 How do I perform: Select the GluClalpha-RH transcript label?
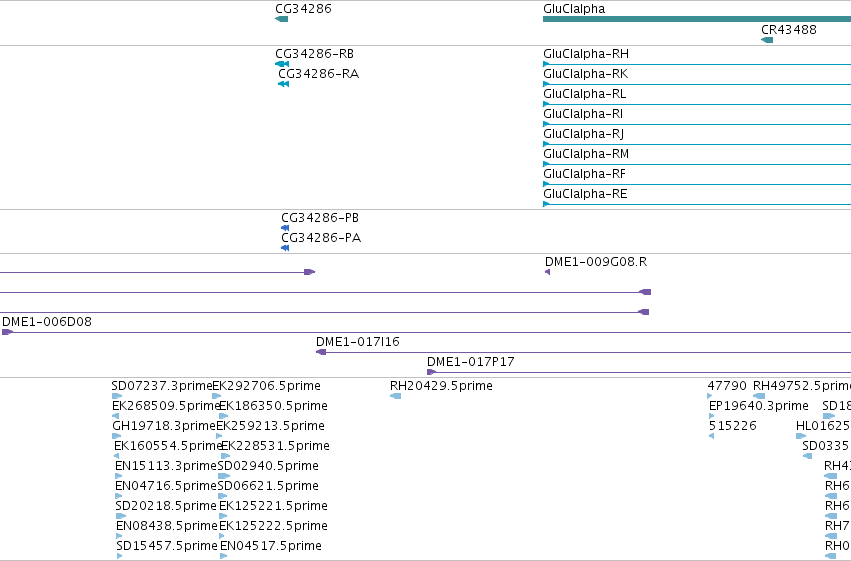(x=586, y=54)
